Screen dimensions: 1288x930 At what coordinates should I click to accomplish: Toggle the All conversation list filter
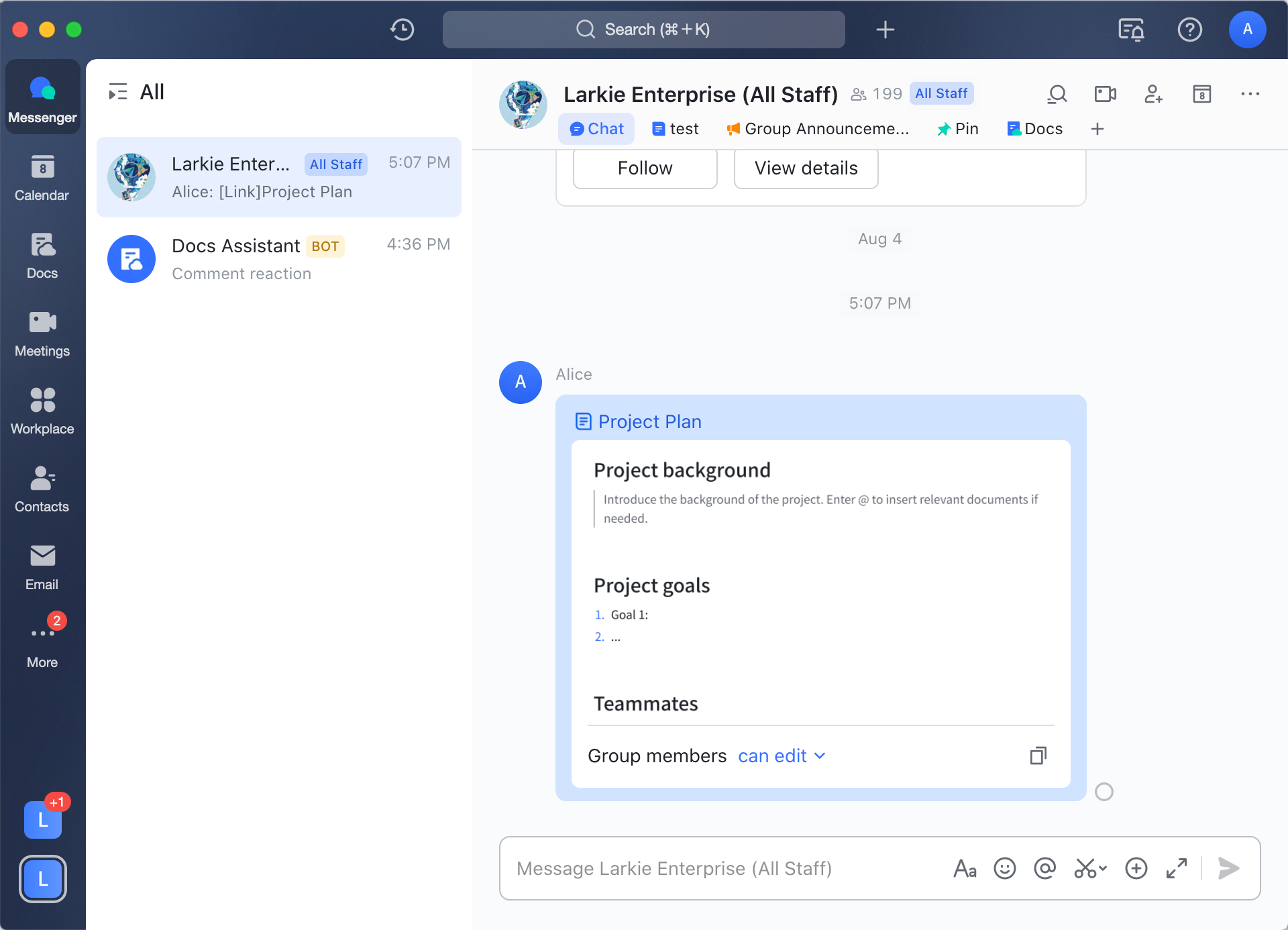(118, 92)
